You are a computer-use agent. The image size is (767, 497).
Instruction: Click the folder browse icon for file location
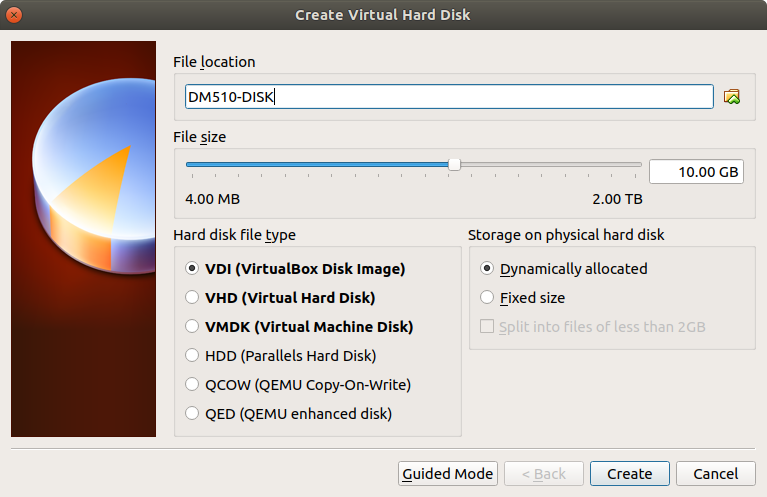(732, 97)
